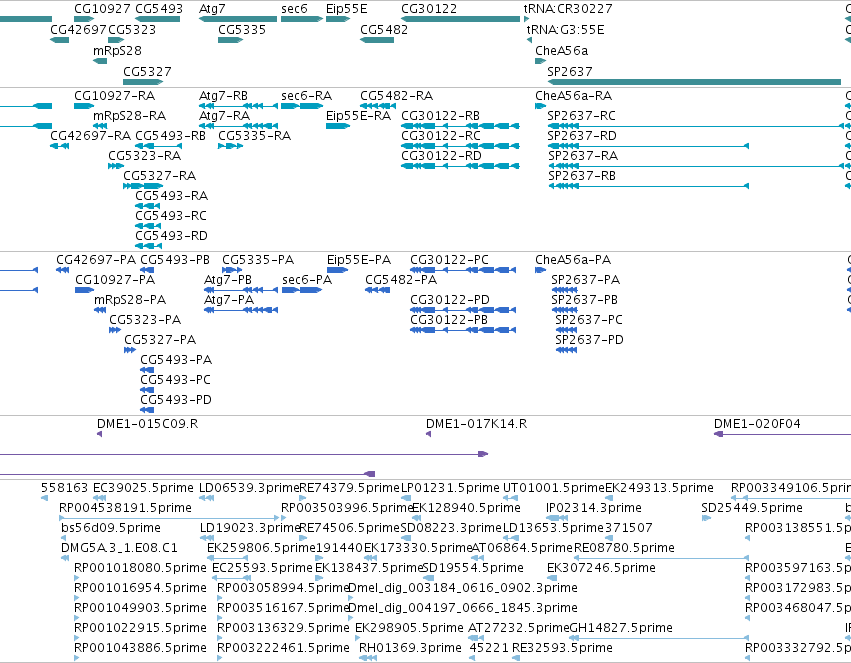Select tRNA:G3:55E feature
This screenshot has width=851, height=663.
coord(529,40)
